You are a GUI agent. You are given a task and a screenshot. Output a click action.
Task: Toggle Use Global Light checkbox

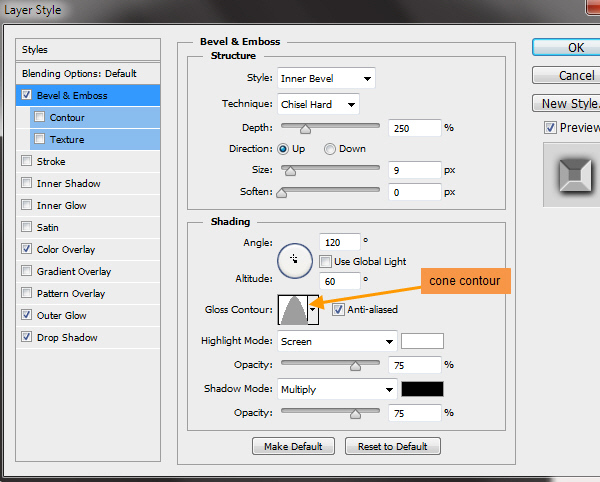[x=326, y=262]
